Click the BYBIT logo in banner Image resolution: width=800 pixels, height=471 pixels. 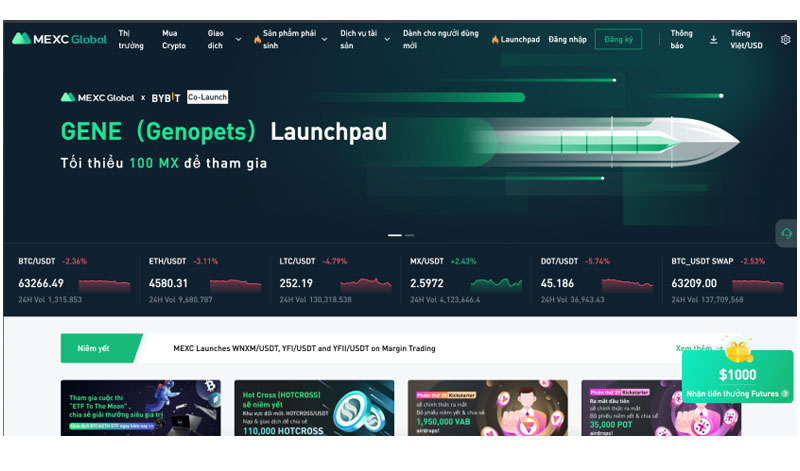click(x=166, y=97)
